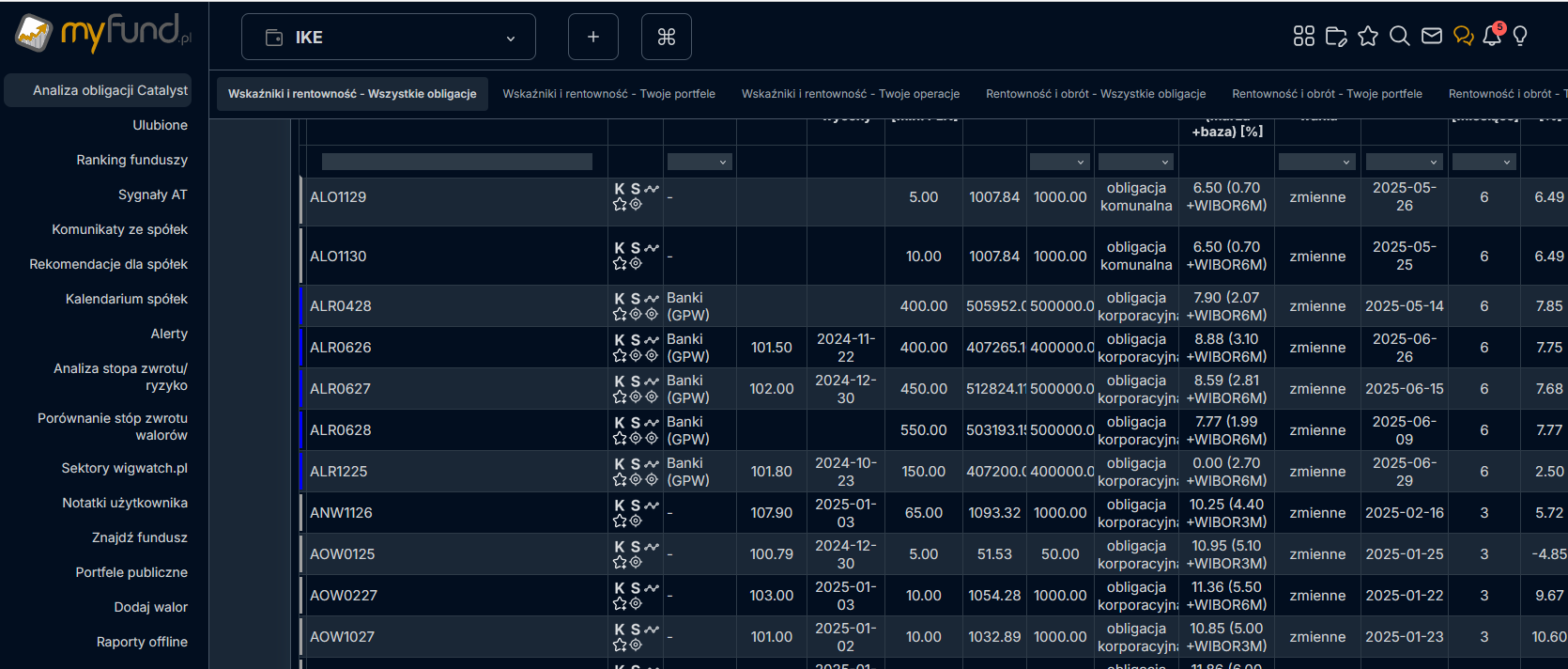The width and height of the screenshot is (1568, 669).
Task: Click the plus button next to IKE
Action: (x=592, y=37)
